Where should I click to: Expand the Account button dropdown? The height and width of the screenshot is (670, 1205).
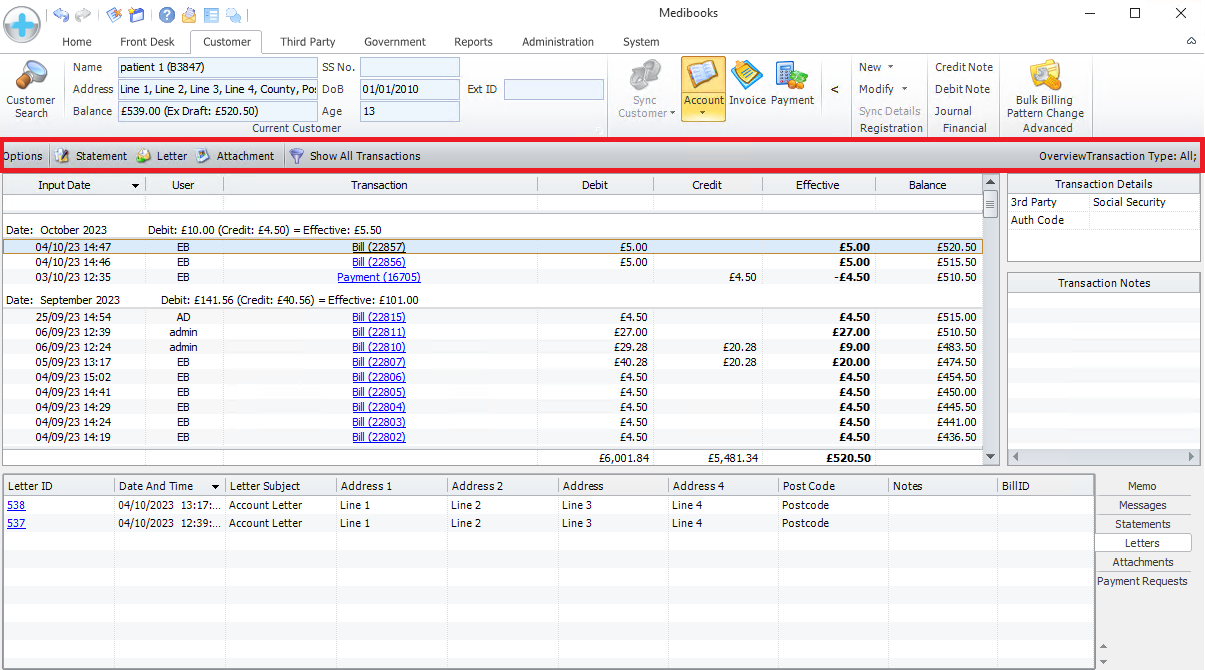pyautogui.click(x=703, y=114)
